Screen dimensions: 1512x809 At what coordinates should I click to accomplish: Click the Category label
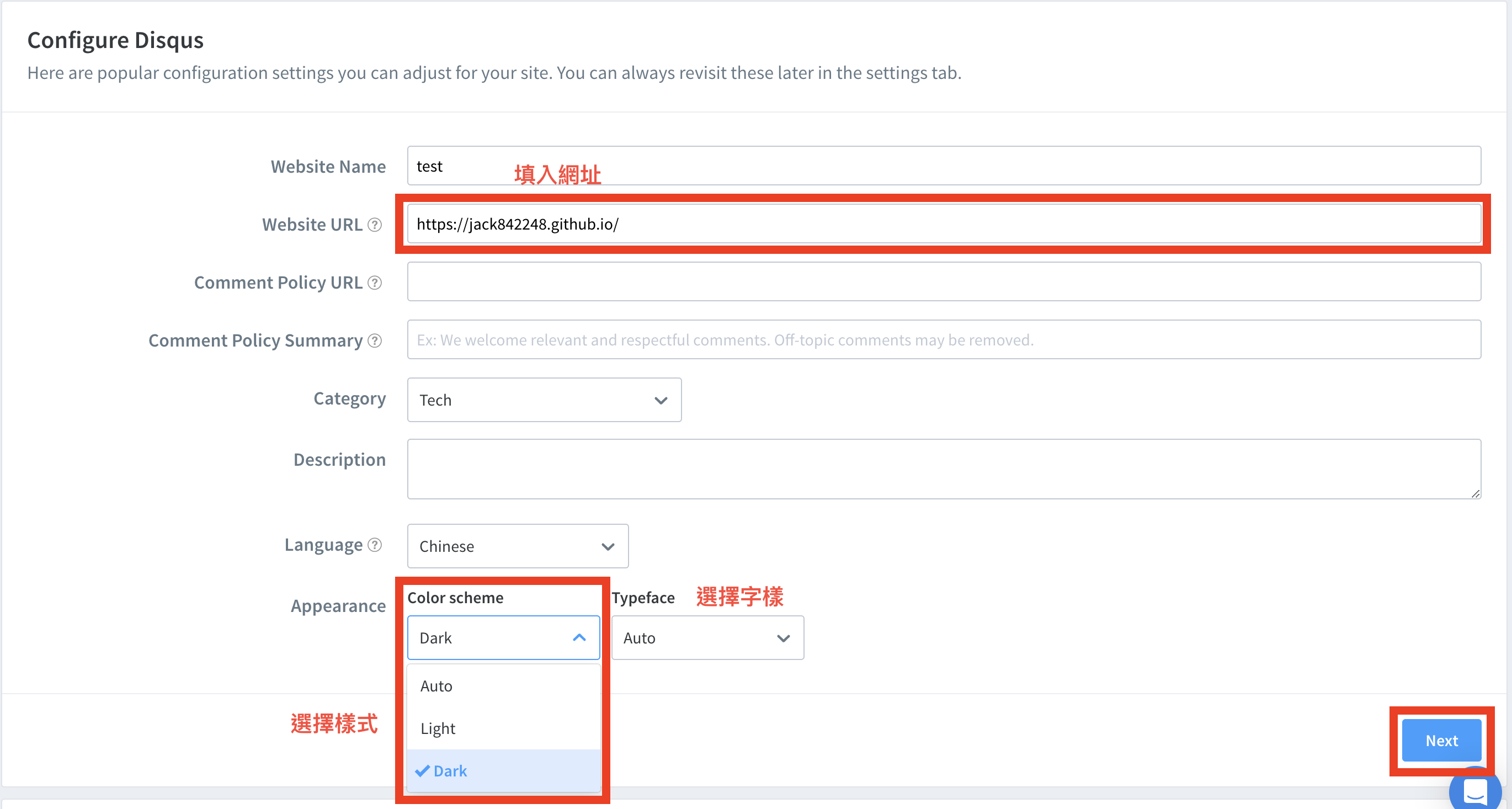349,398
